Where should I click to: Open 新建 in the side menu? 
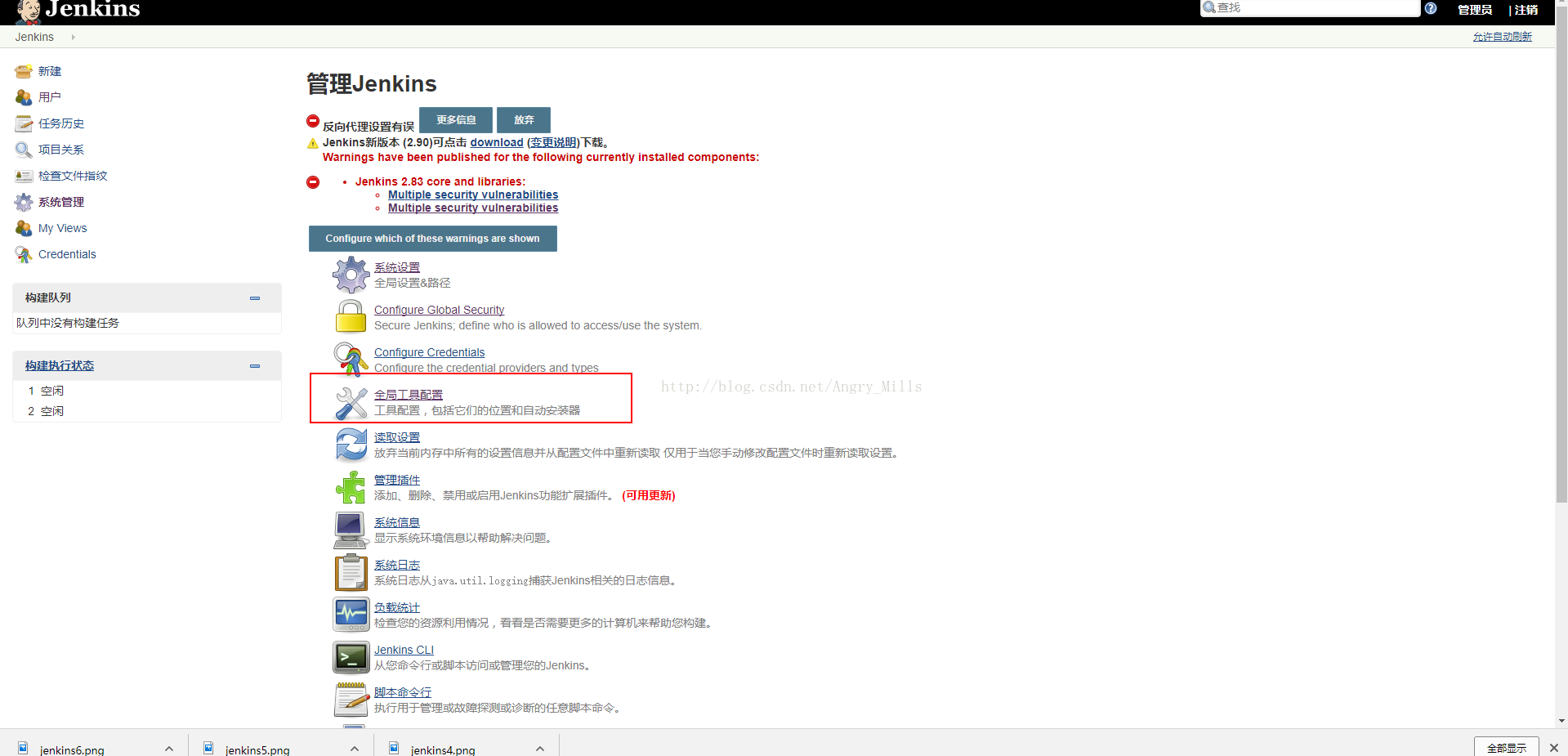coord(50,71)
